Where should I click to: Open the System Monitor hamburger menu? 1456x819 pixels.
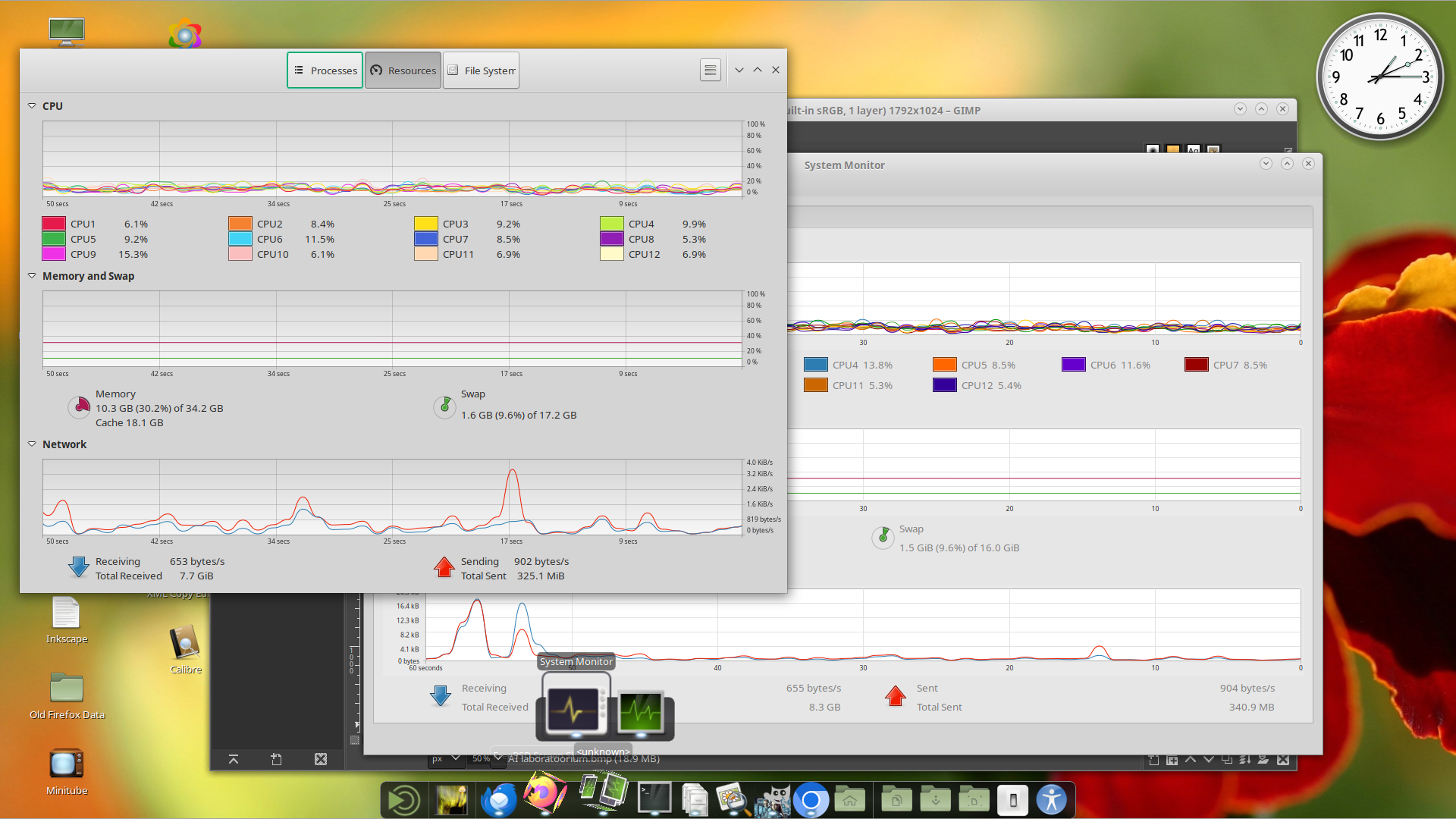coord(710,70)
